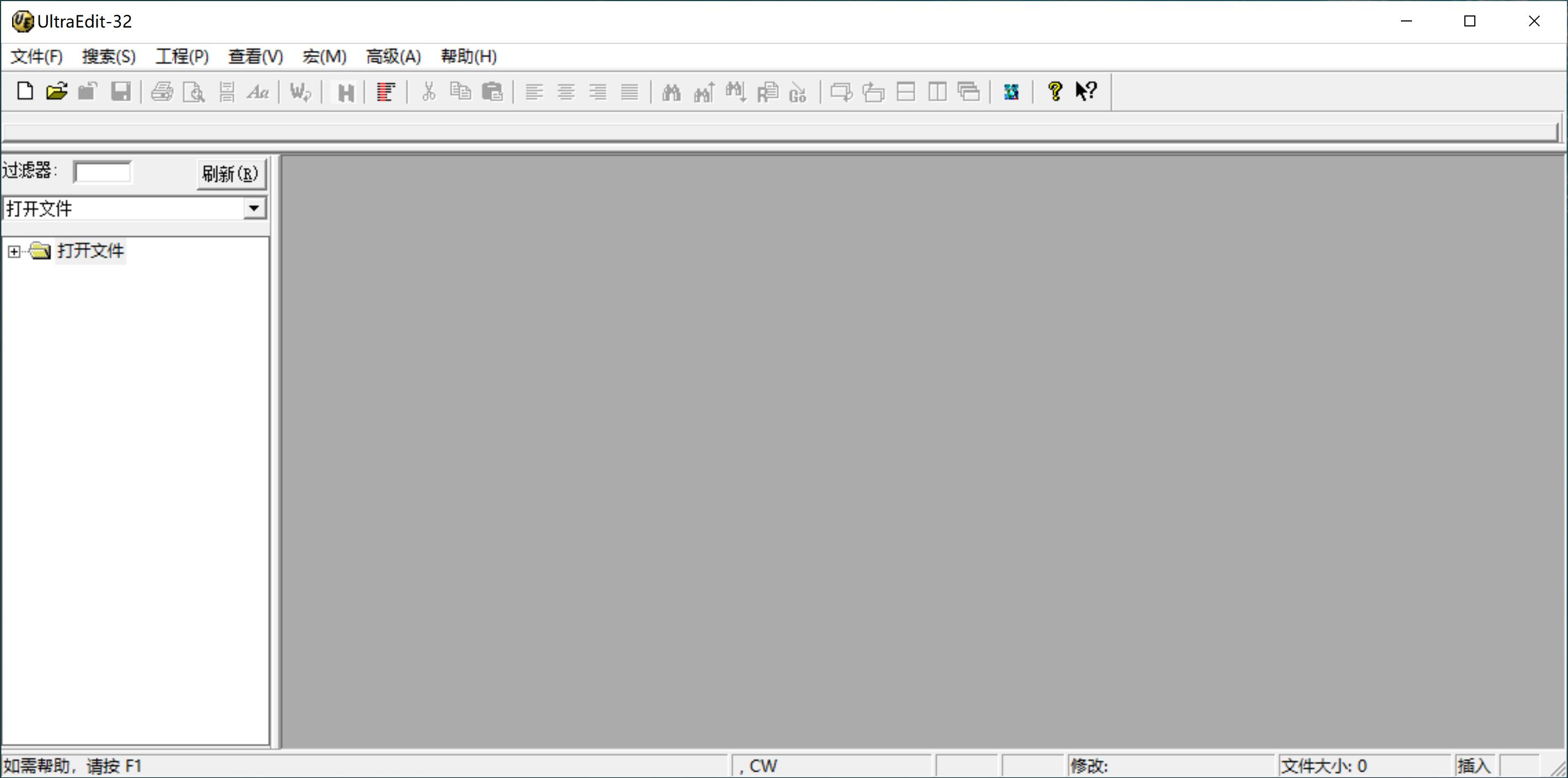Open the 高级(A) menu
The width and height of the screenshot is (1568, 778).
(393, 57)
